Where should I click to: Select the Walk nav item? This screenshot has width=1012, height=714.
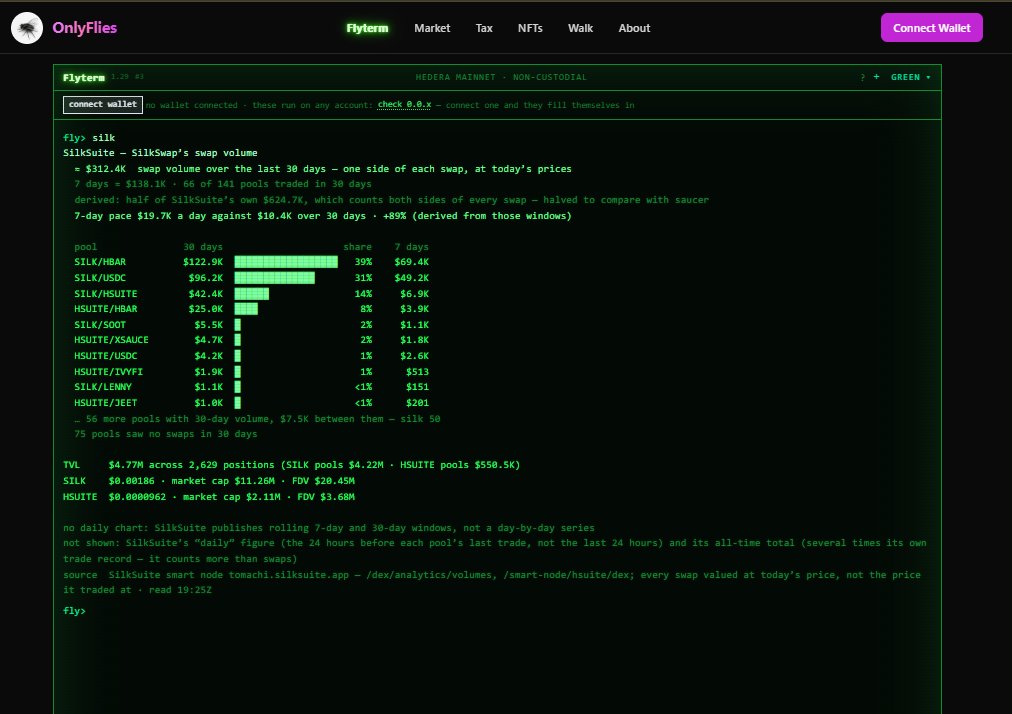[x=580, y=28]
